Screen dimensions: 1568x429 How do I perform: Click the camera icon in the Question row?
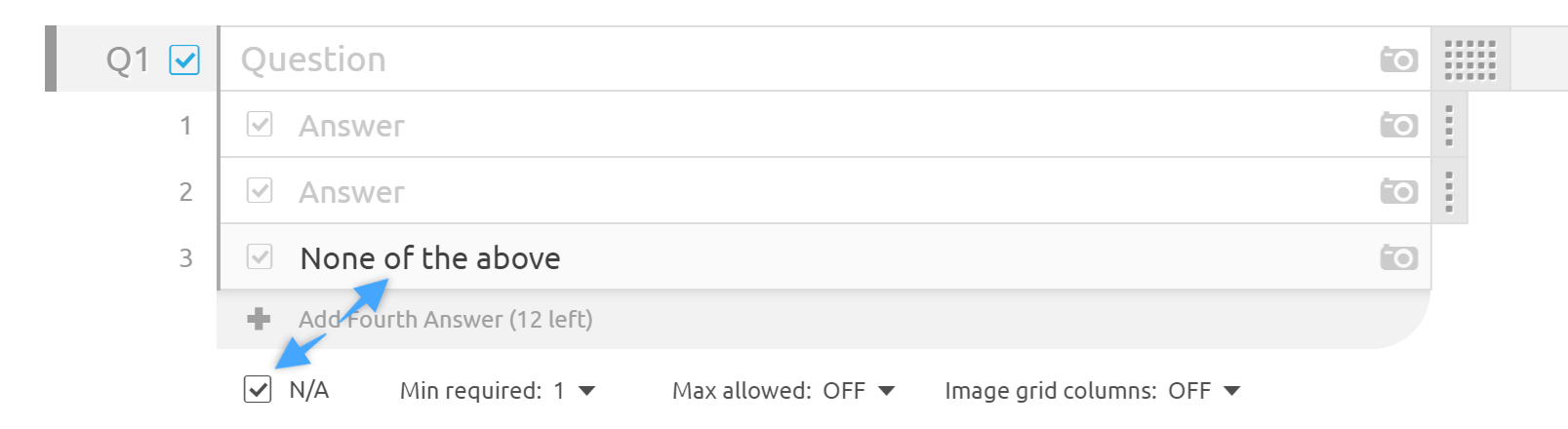pos(1398,59)
